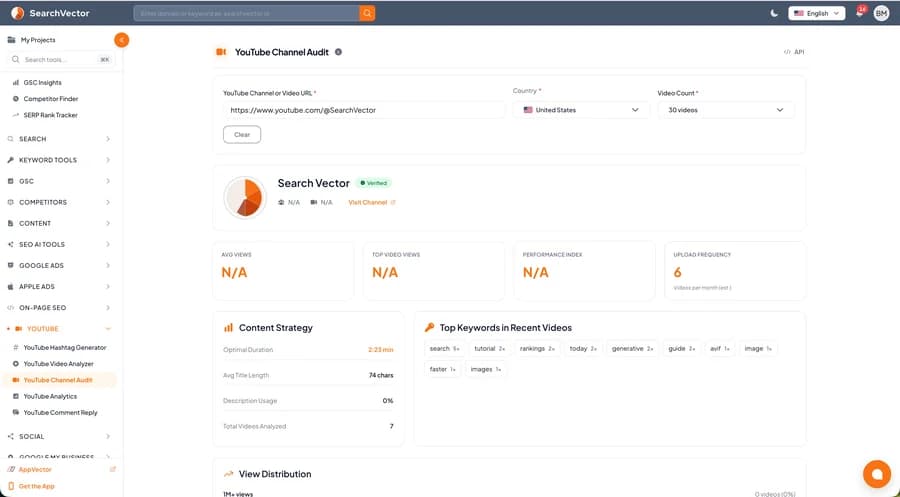Image resolution: width=900 pixels, height=497 pixels.
Task: Open the Country dropdown
Action: pos(581,110)
